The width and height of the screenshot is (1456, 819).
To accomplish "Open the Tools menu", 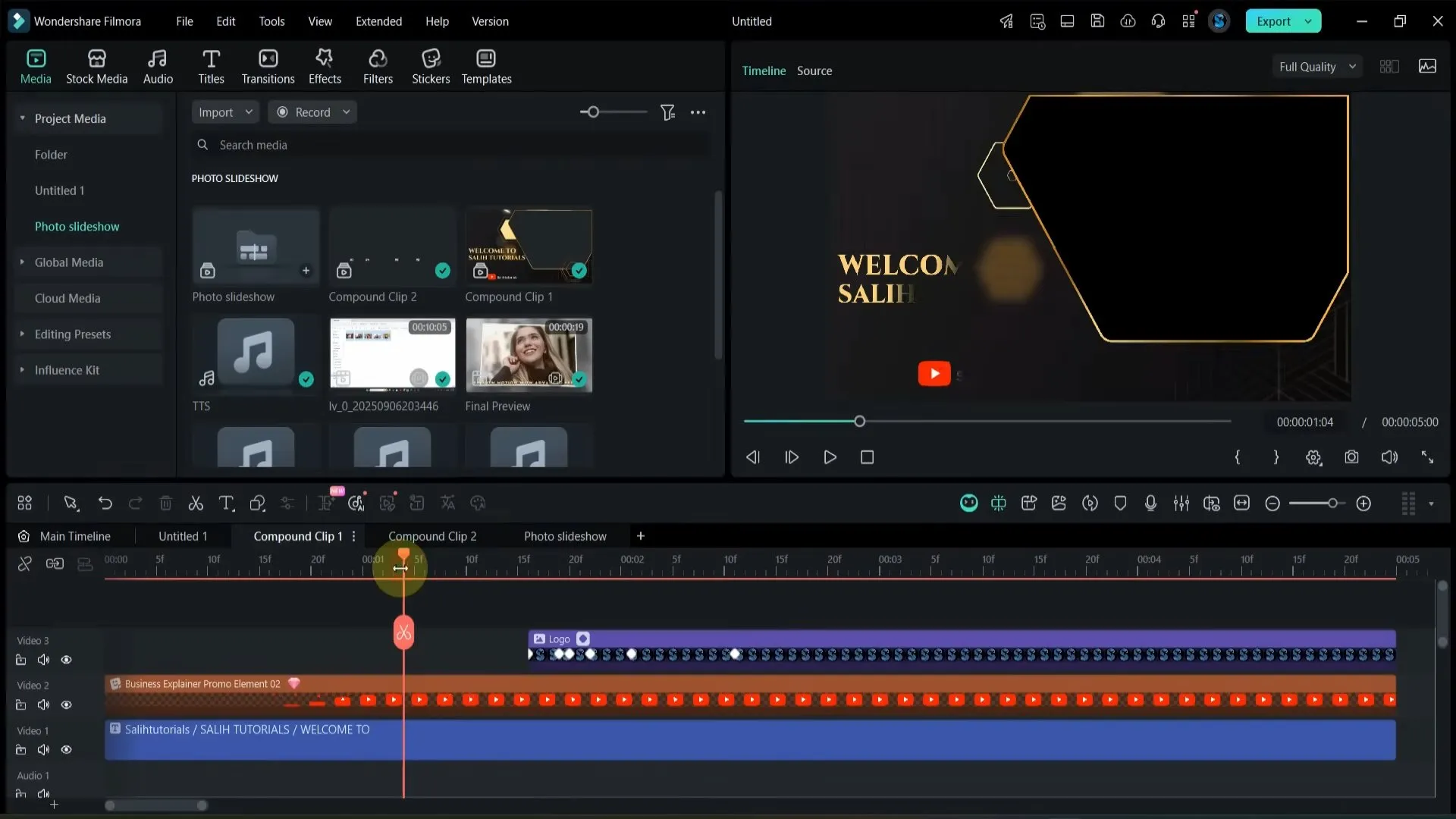I will 271,21.
